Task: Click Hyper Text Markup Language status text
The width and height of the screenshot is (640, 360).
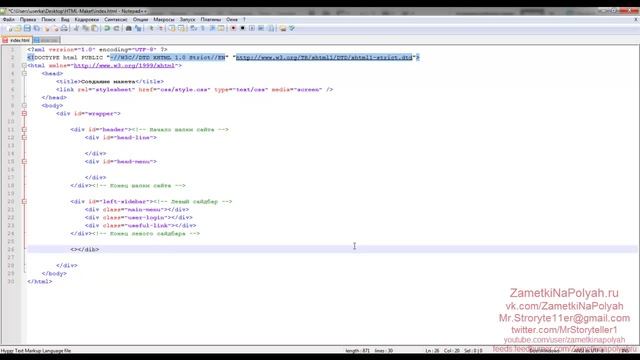Action: click(36, 351)
